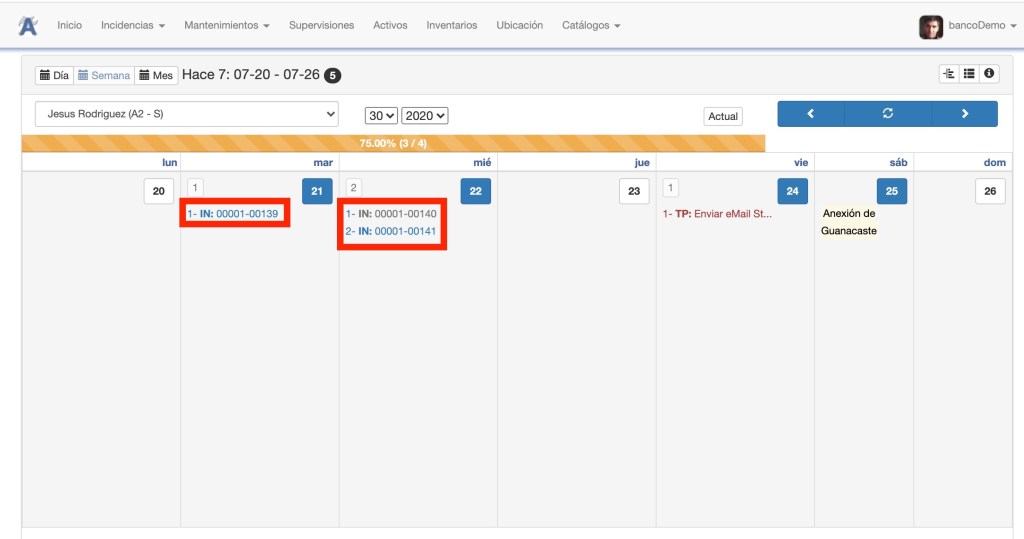Select day 24 in the calendar
The image size is (1024, 539).
coord(792,191)
